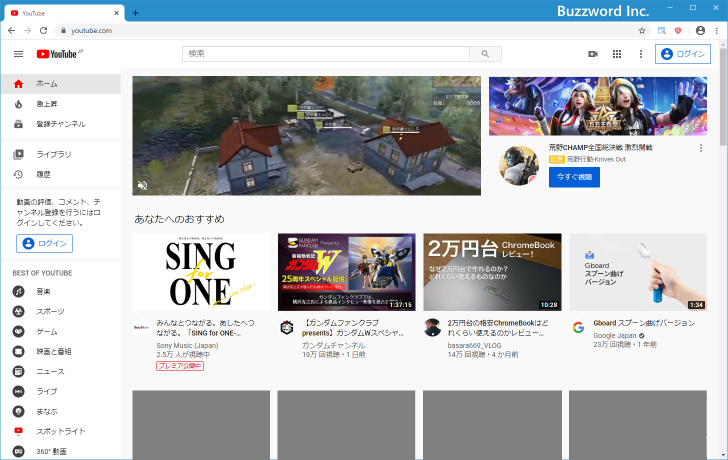Viewport: 728px width, 460px height.
Task: Open the Chrome profile icon
Action: click(x=700, y=31)
